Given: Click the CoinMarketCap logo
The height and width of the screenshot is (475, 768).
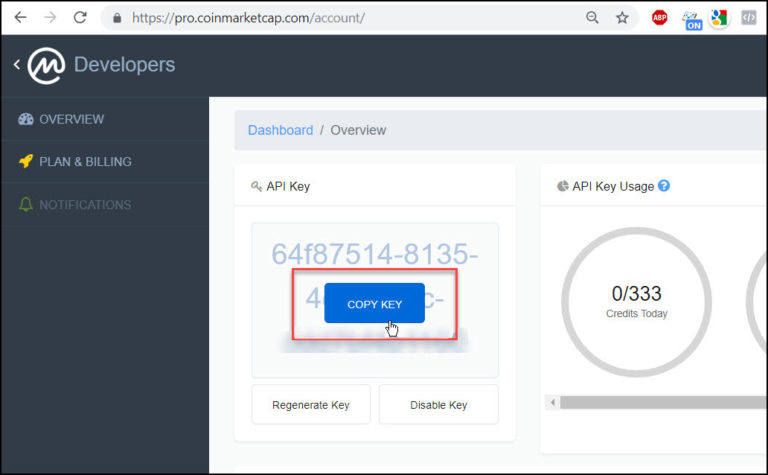Looking at the screenshot, I should (x=46, y=65).
